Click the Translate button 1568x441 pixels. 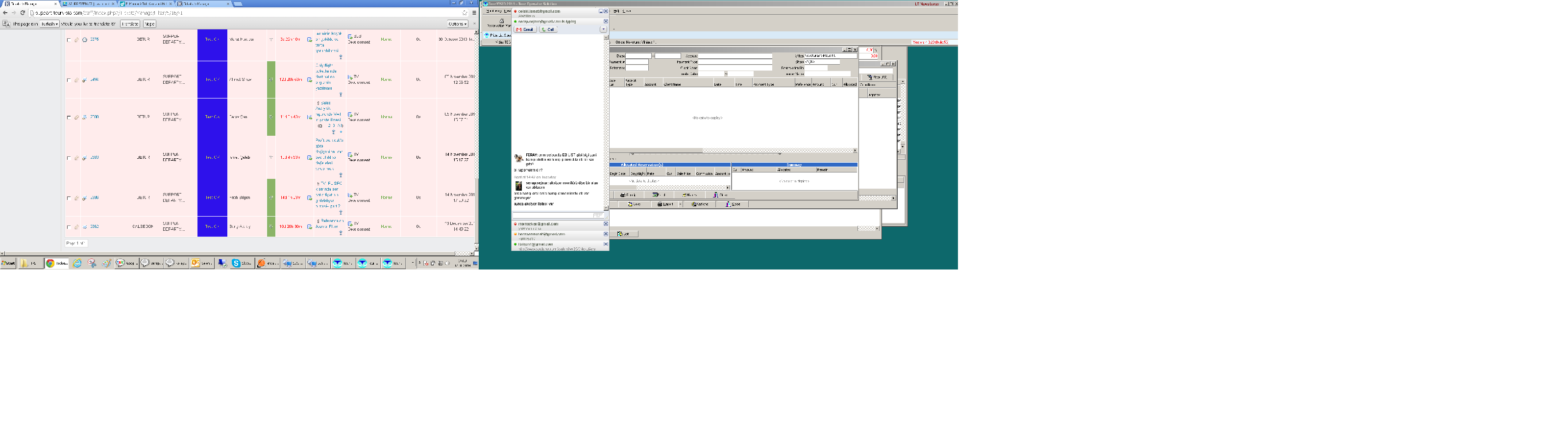130,24
